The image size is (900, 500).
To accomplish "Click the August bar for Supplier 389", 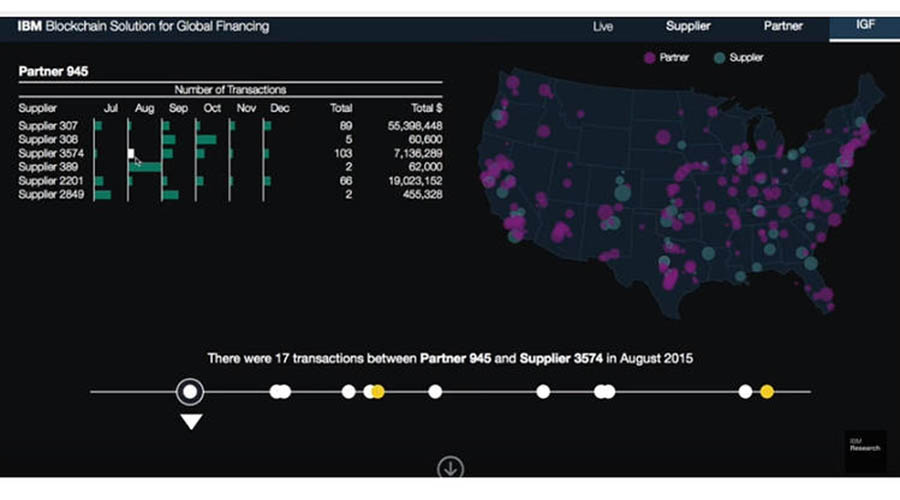I will pos(145,167).
